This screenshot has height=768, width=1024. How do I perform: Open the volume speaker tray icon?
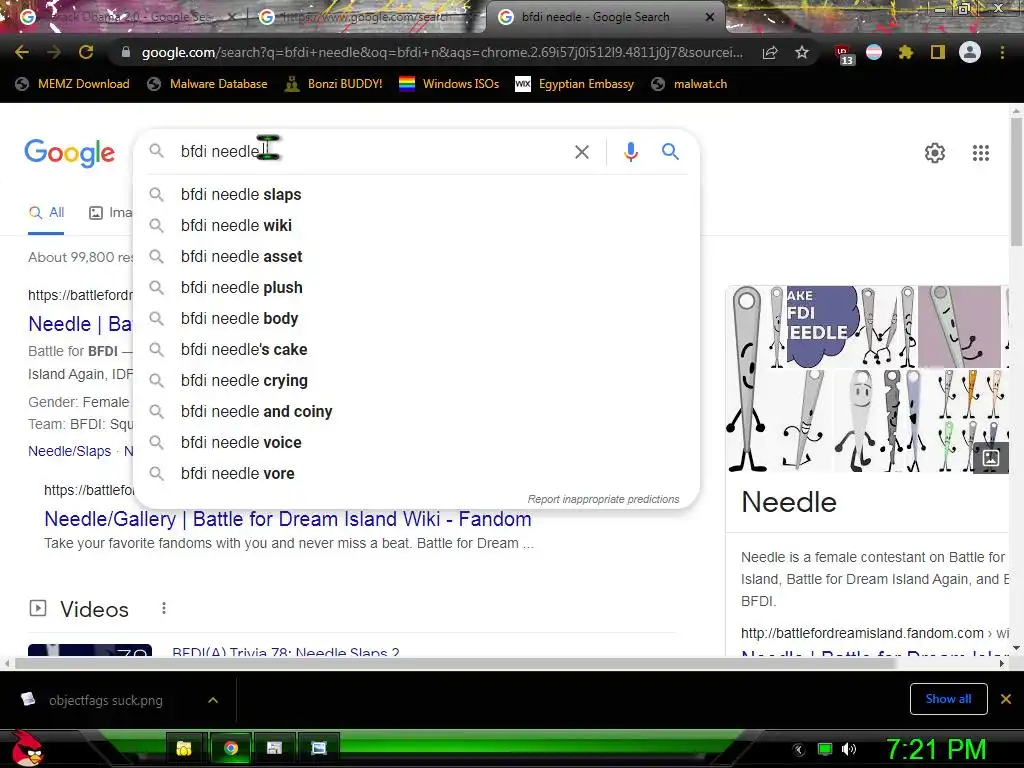click(849, 750)
